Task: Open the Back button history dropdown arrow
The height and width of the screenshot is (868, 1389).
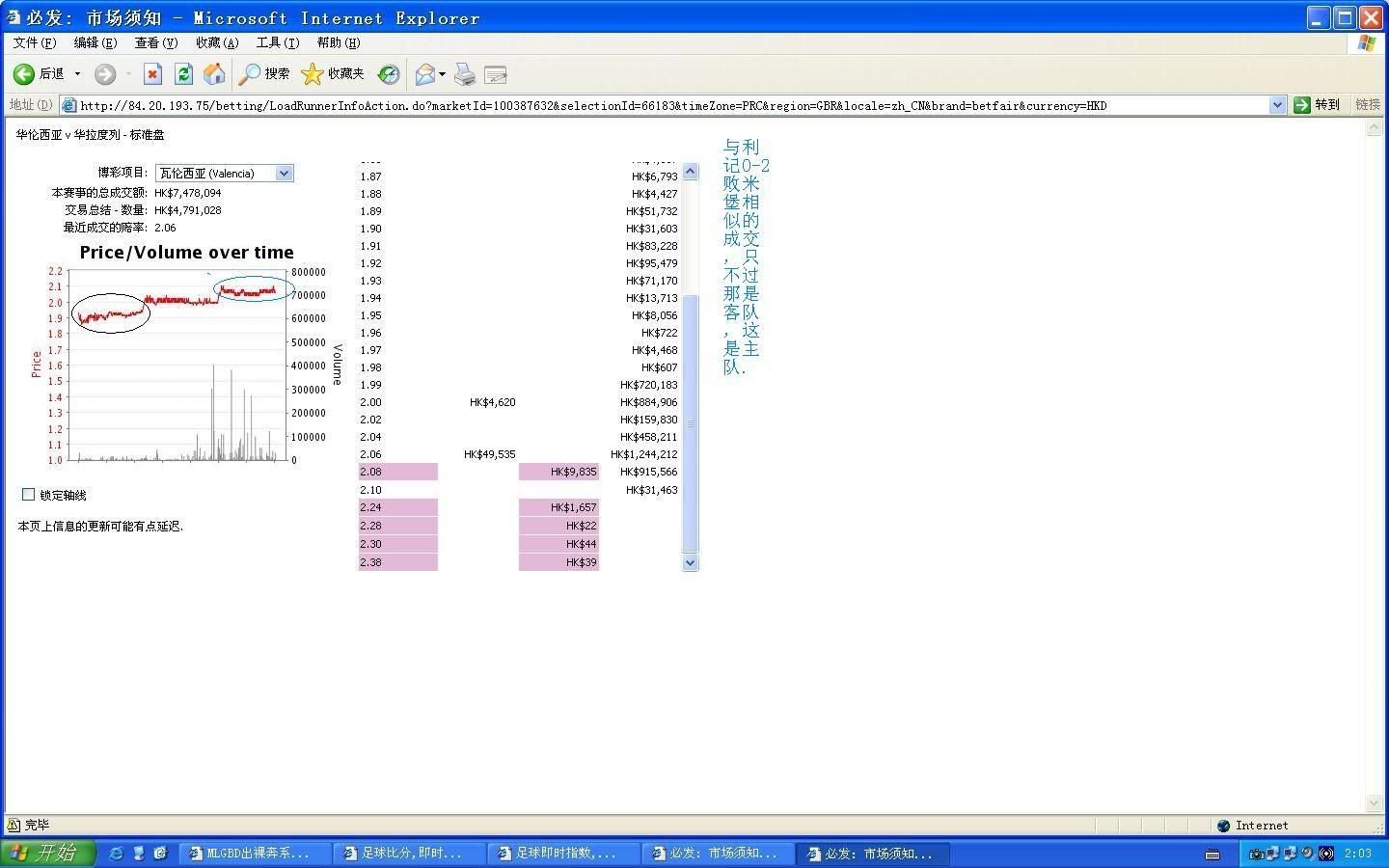Action: point(78,74)
